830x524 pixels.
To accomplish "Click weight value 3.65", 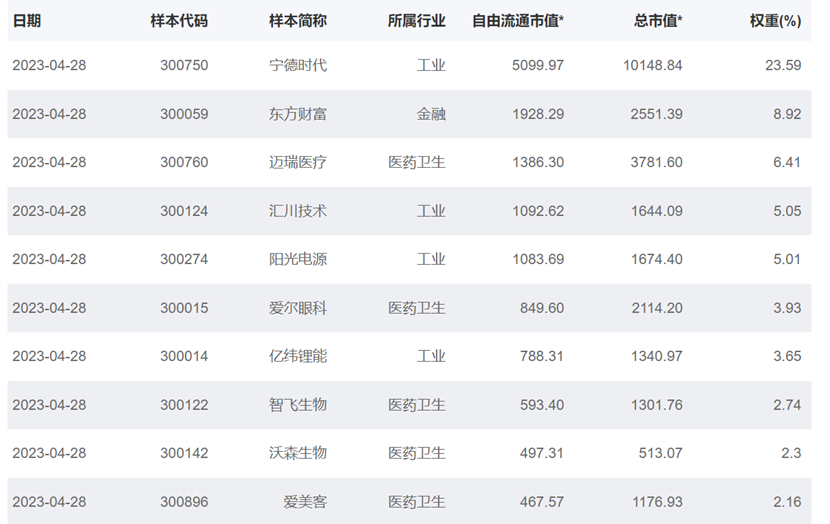I will (787, 356).
